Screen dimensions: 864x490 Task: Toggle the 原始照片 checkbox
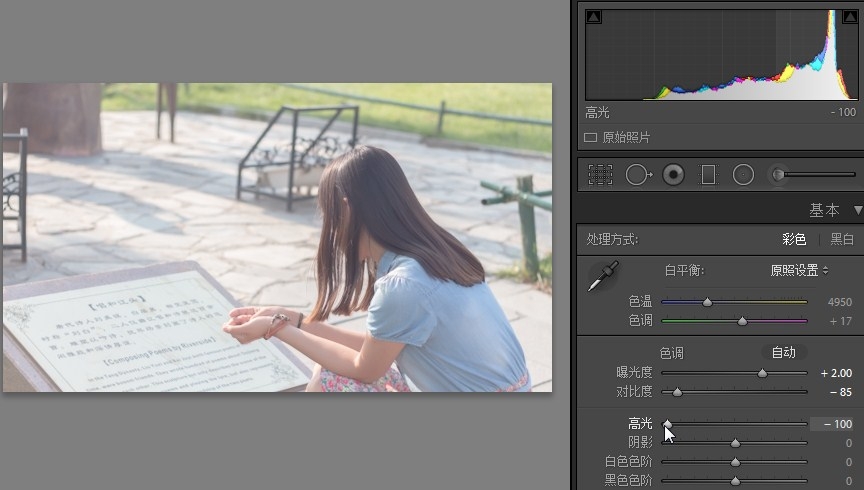pos(591,137)
